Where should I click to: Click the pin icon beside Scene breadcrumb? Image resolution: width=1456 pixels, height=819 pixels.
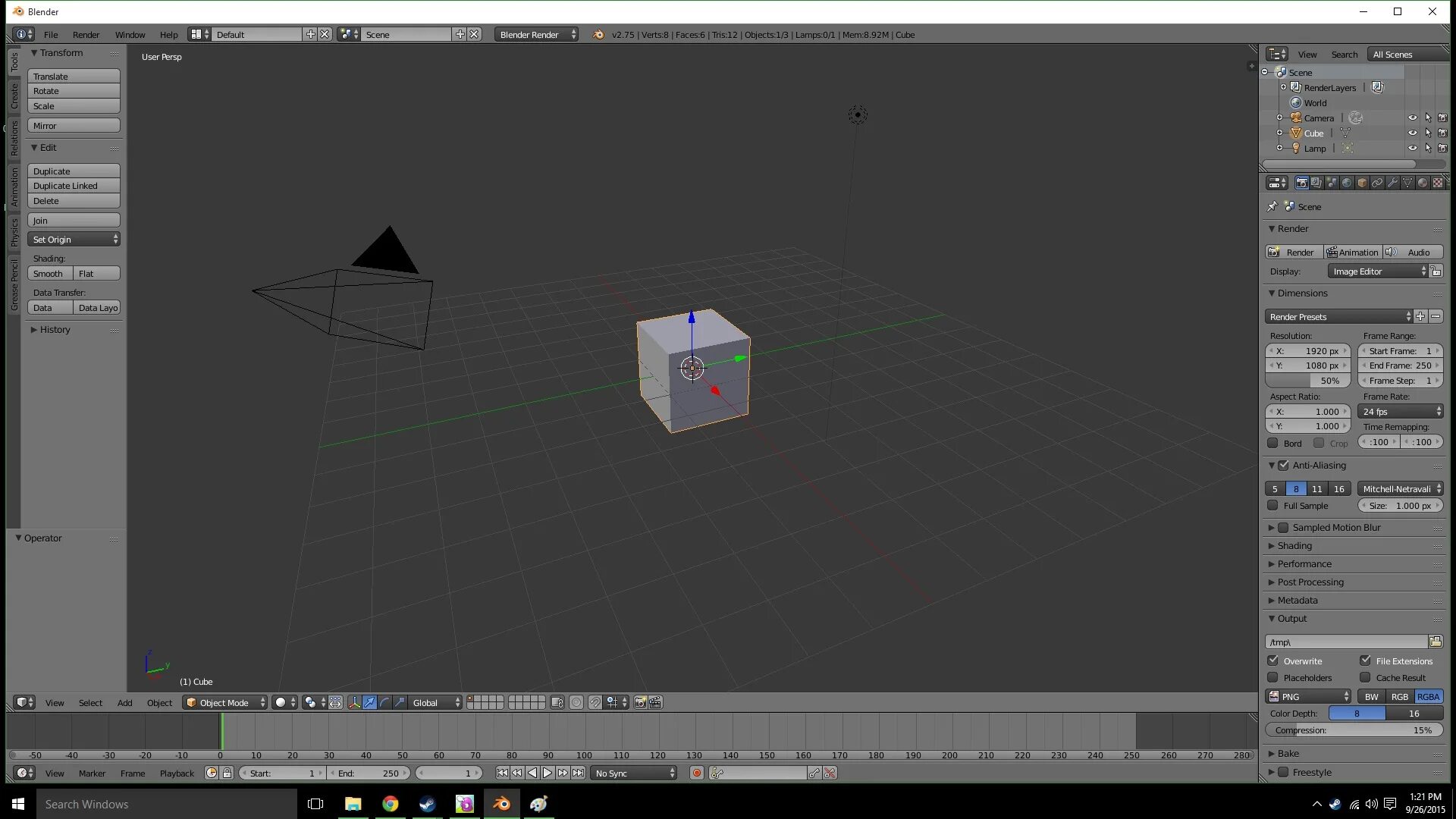(x=1272, y=206)
